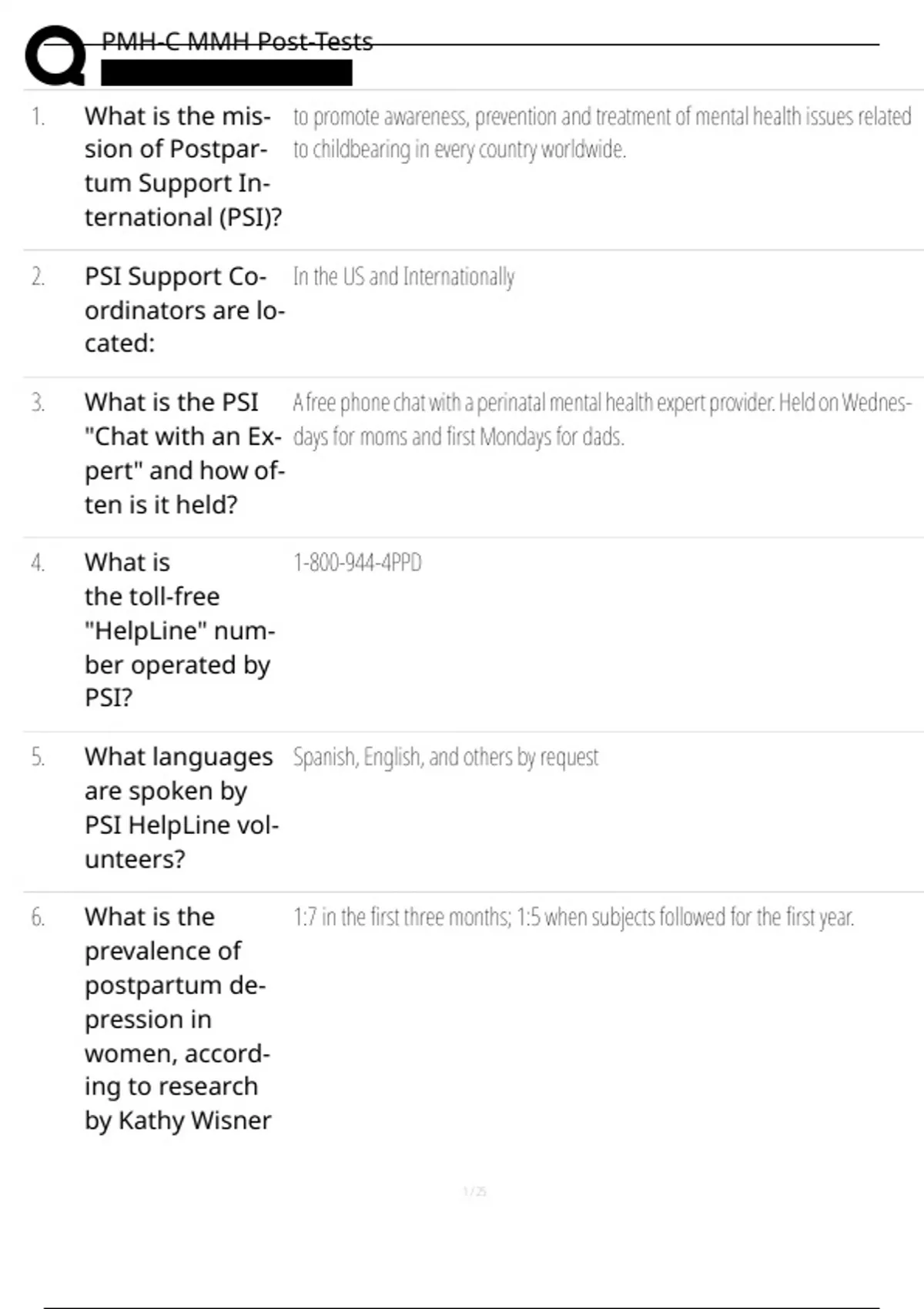Select the PSI Support Coordinators question
This screenshot has width=924, height=1309.
coord(184,310)
